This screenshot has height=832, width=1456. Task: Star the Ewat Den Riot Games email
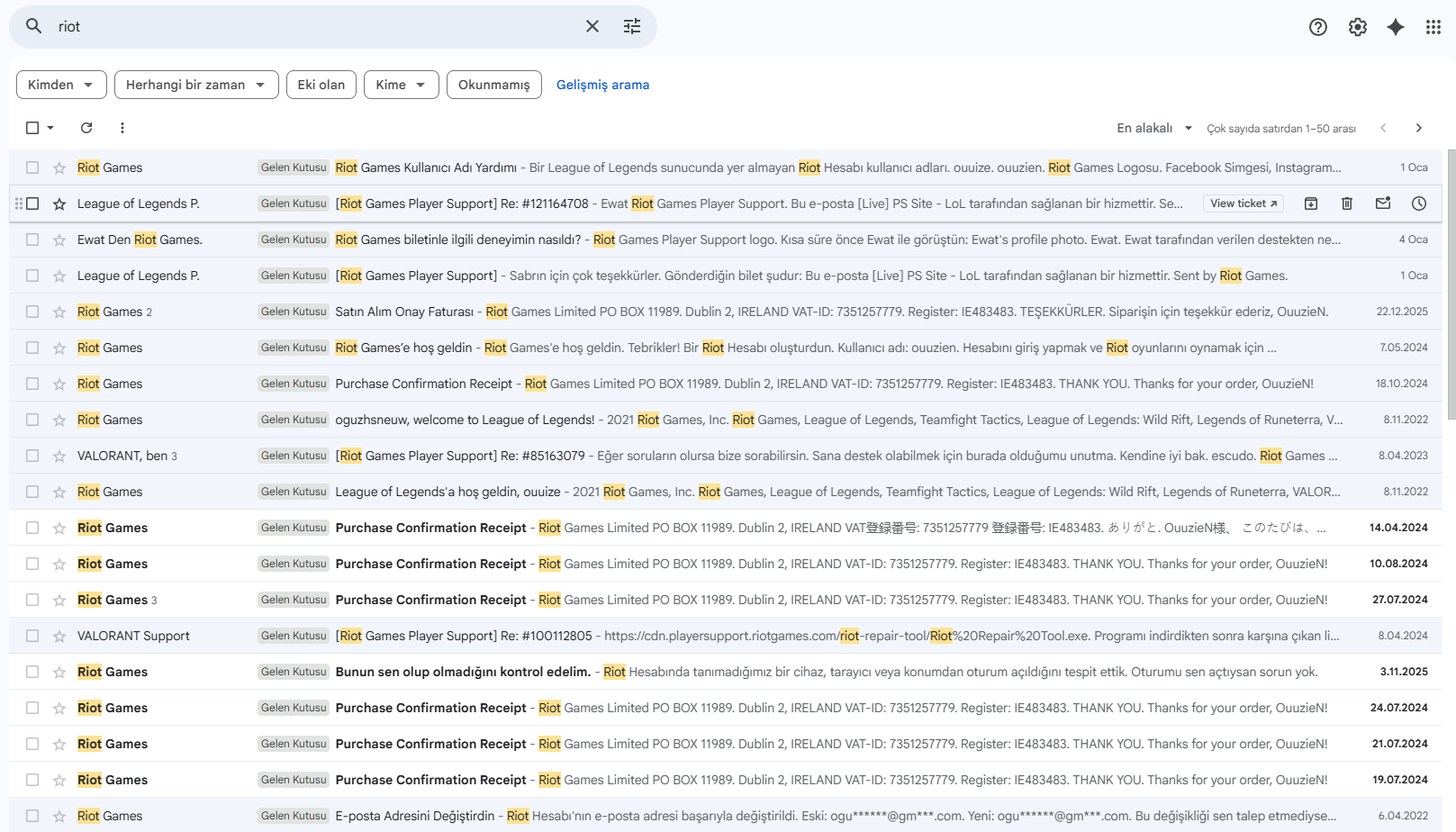click(x=59, y=240)
